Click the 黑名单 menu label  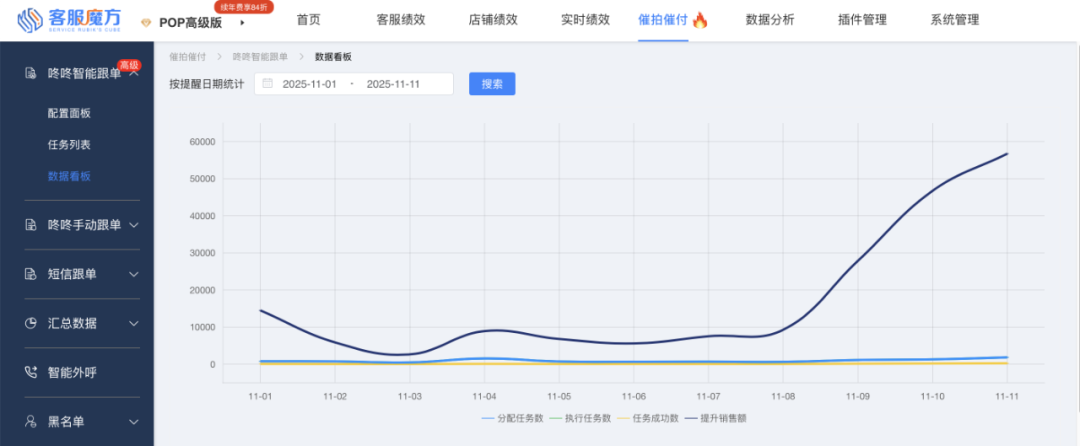coord(66,422)
